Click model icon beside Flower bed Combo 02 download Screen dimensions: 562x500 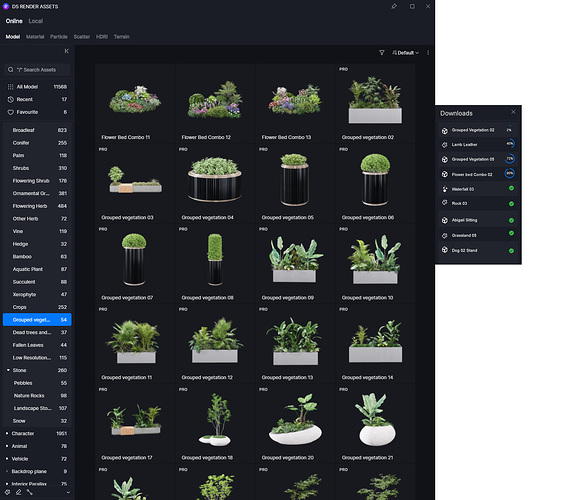pyautogui.click(x=444, y=174)
